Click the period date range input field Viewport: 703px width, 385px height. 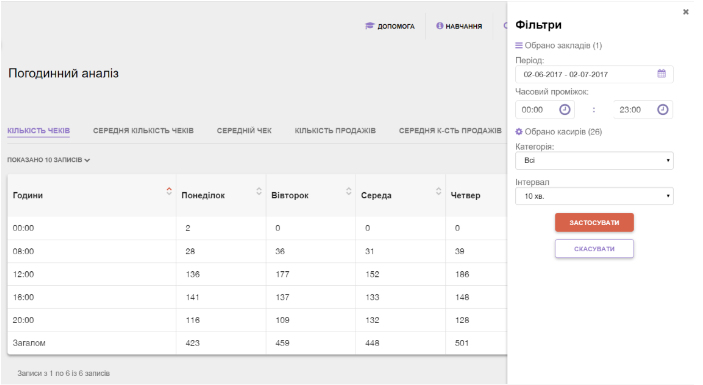coord(594,74)
